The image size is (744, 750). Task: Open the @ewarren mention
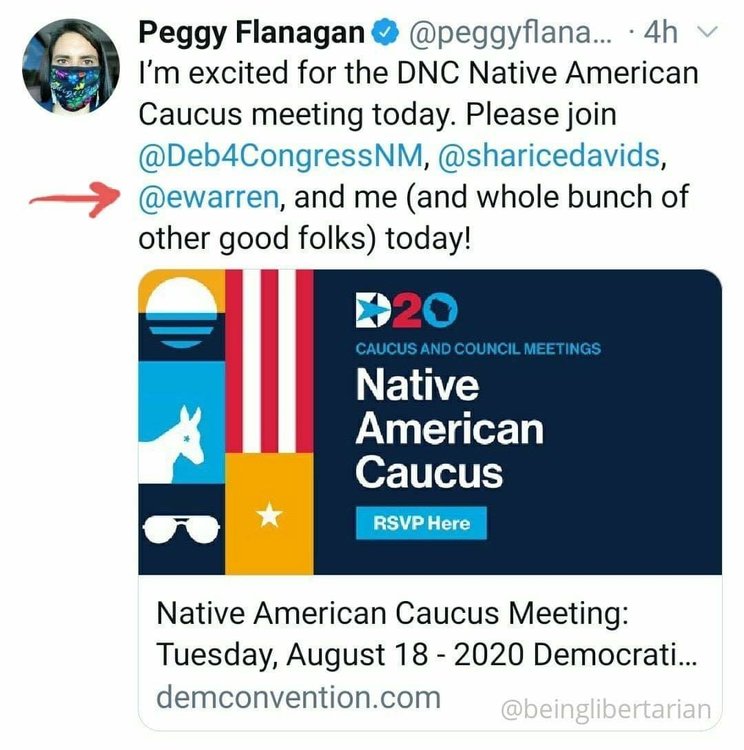209,197
